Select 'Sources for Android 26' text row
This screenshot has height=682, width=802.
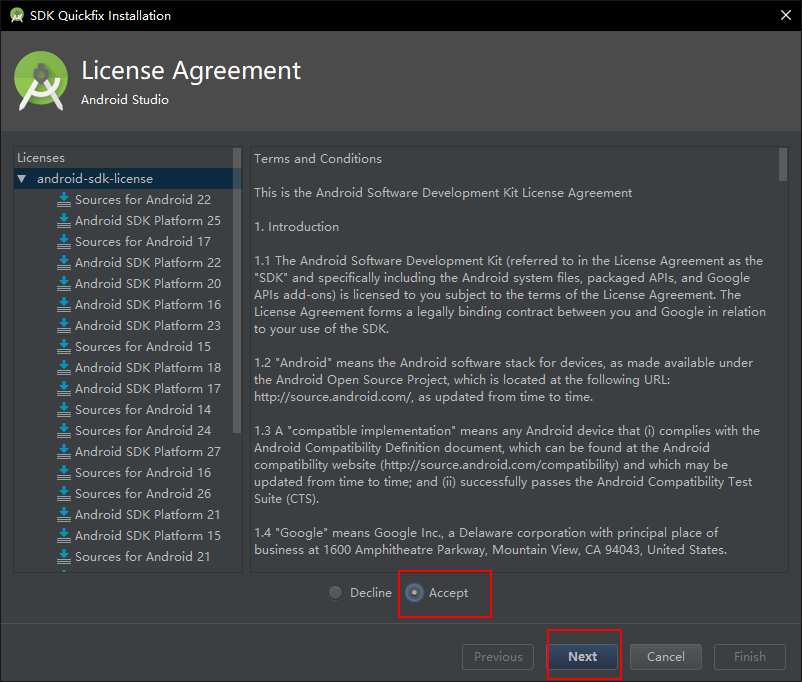(143, 493)
